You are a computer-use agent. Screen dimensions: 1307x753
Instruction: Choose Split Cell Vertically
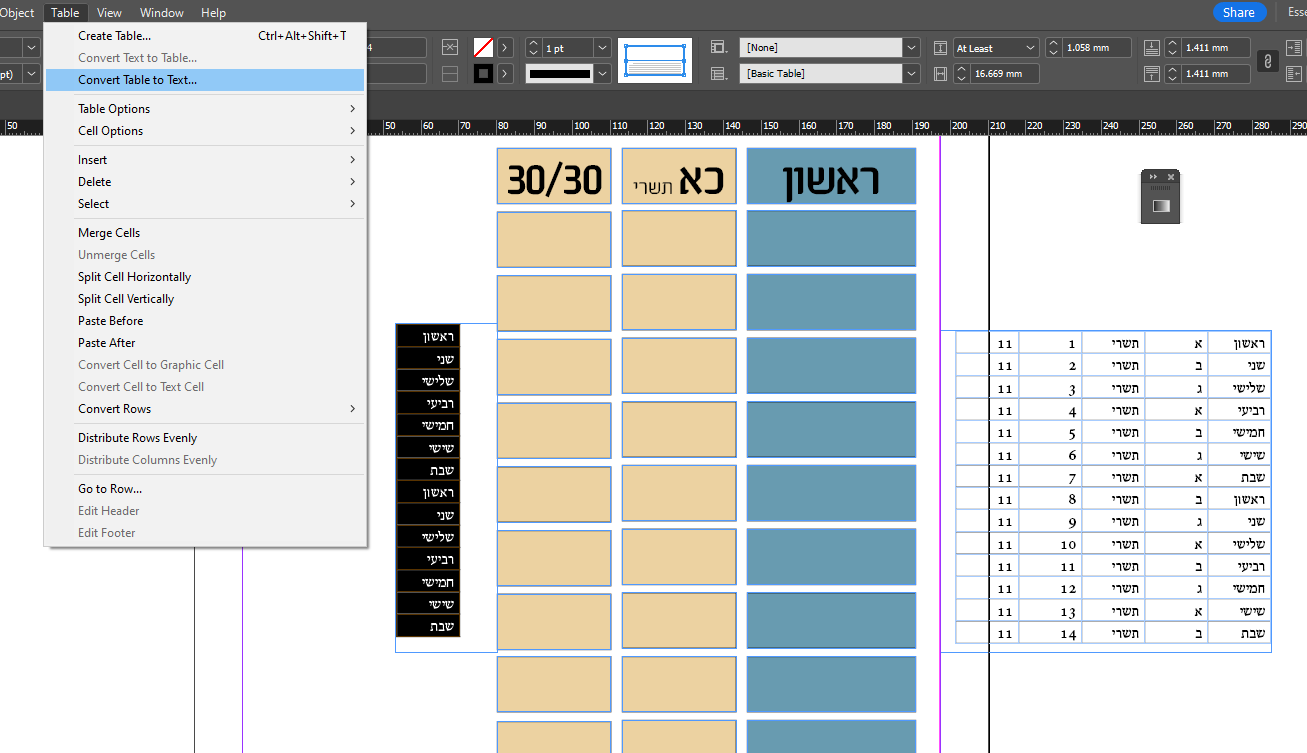point(205,299)
